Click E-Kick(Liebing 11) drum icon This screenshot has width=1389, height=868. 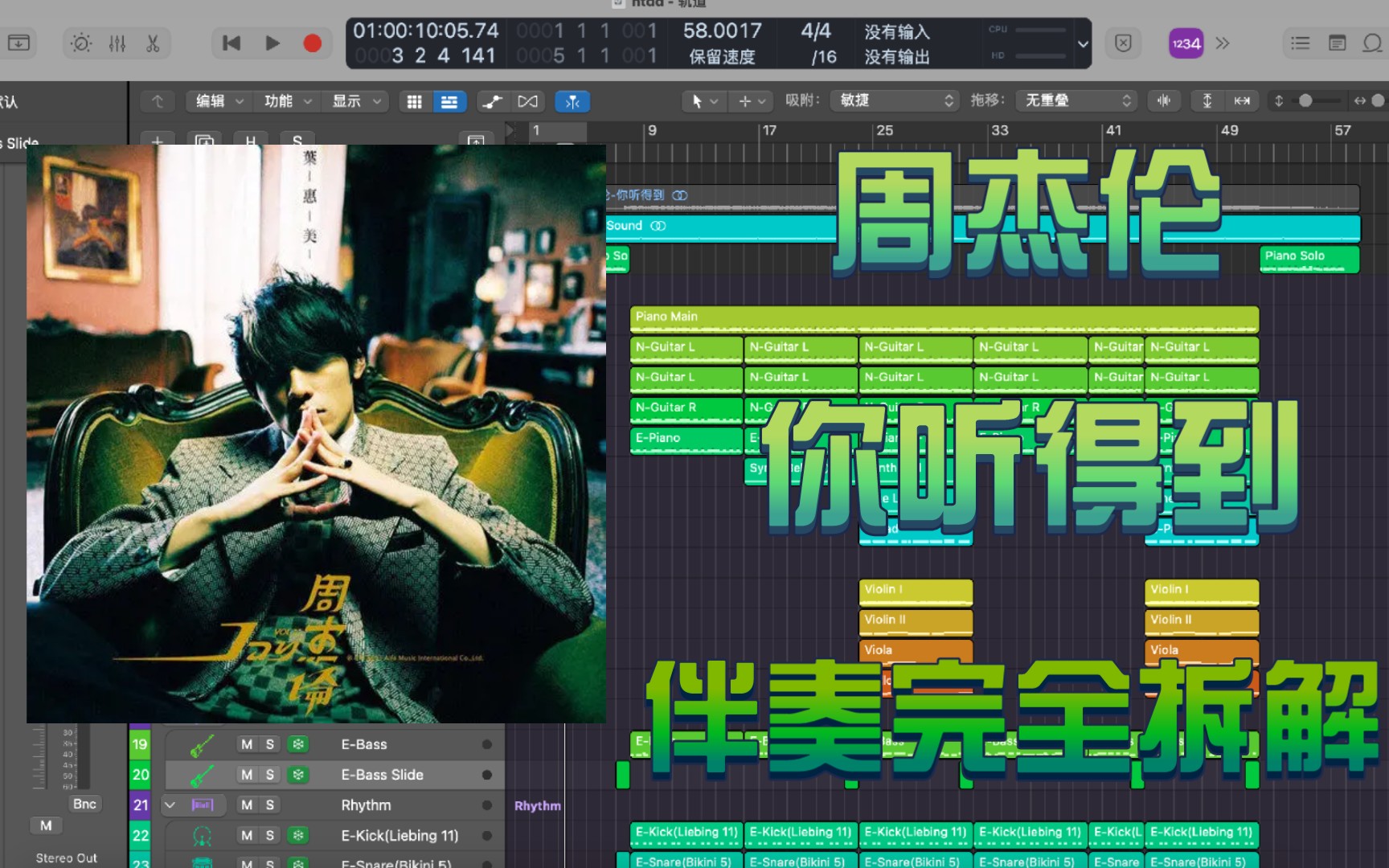(202, 836)
